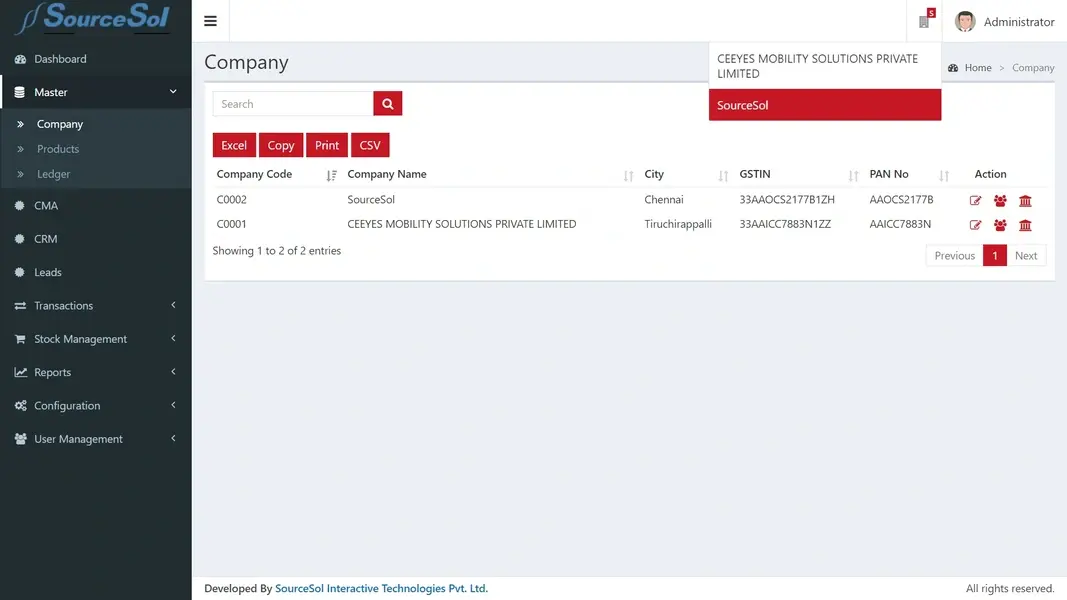Open users icon for SourceSol row
Screen dimensions: 1067x600
coord(1000,201)
